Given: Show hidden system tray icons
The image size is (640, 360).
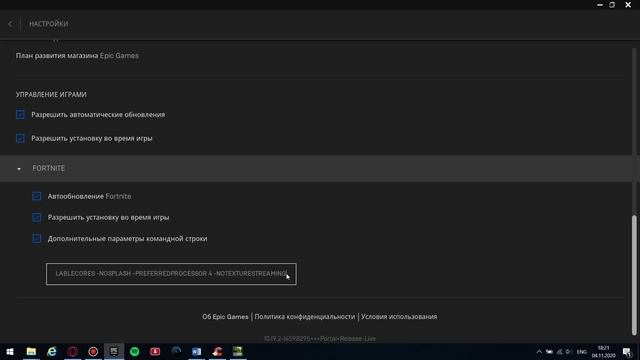Looking at the screenshot, I should (539, 352).
